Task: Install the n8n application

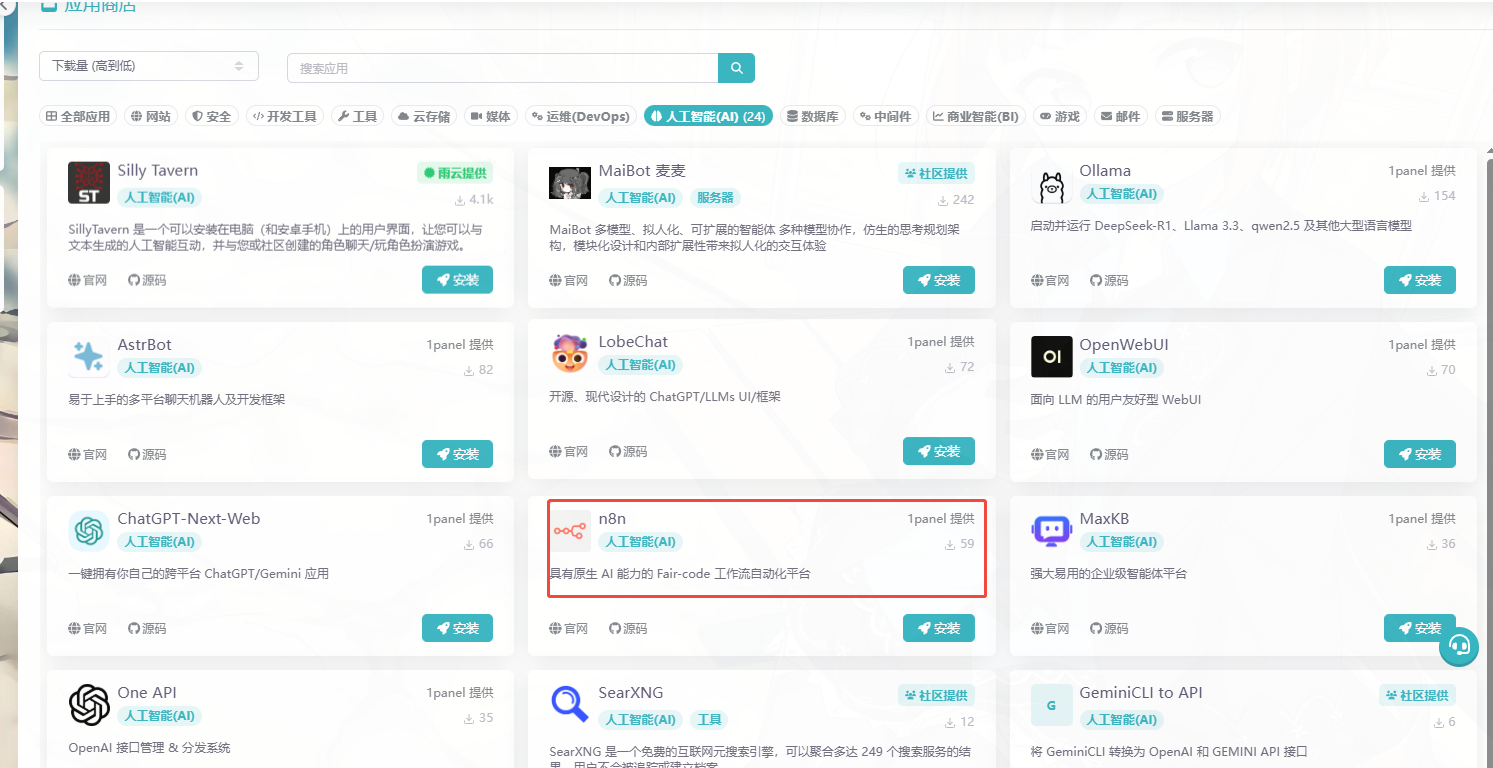Action: tap(938, 628)
